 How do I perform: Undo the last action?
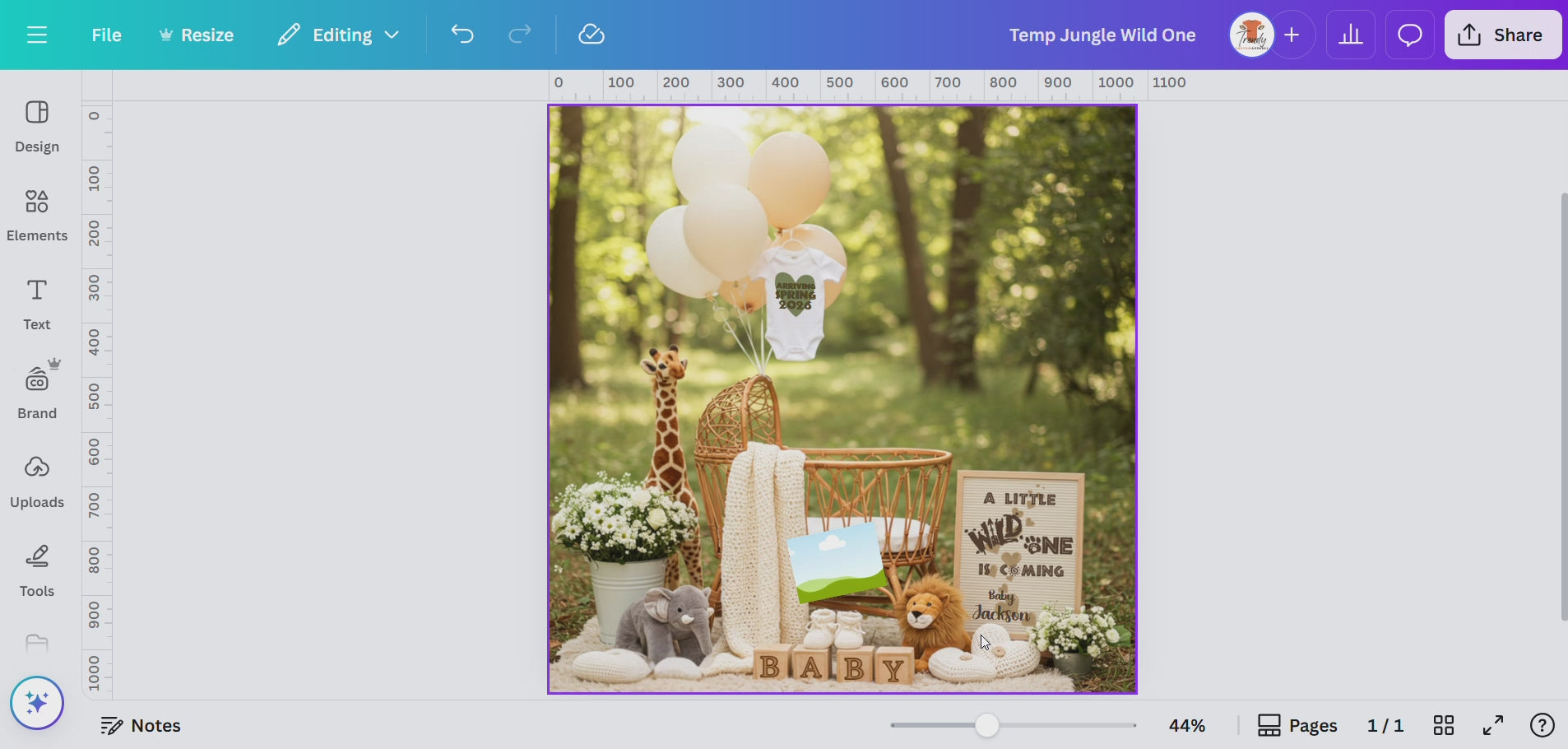click(462, 35)
